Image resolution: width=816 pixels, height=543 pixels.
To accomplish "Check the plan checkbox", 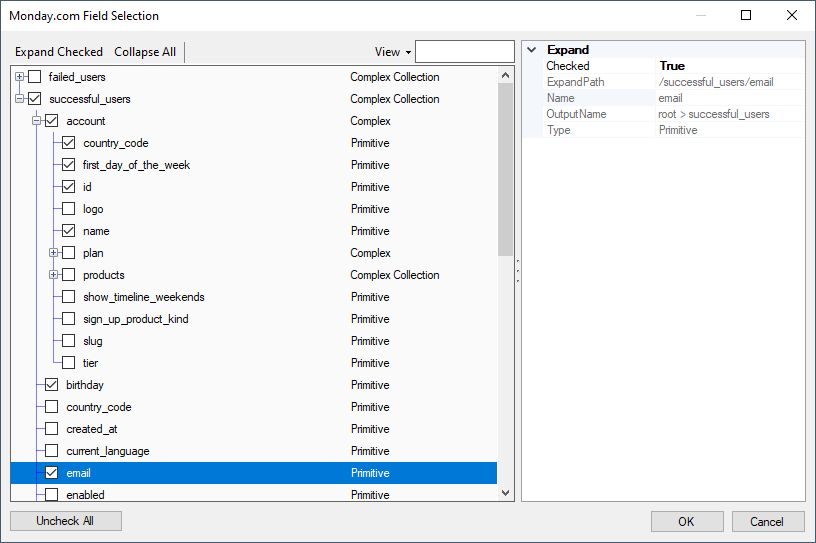I will (68, 253).
